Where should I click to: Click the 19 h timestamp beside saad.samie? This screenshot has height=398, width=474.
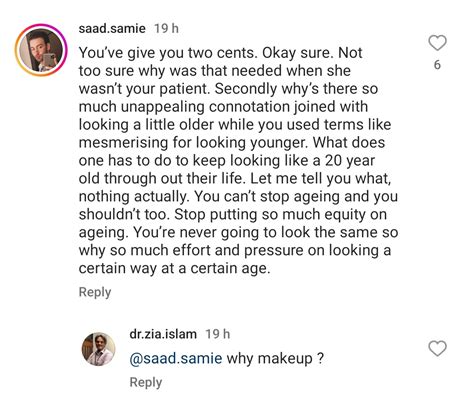tap(166, 28)
